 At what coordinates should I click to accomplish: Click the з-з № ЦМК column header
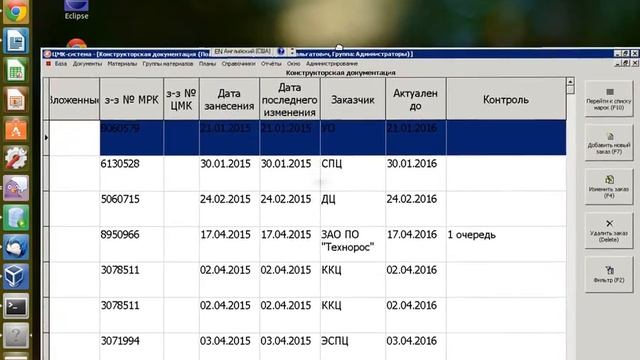(x=181, y=100)
